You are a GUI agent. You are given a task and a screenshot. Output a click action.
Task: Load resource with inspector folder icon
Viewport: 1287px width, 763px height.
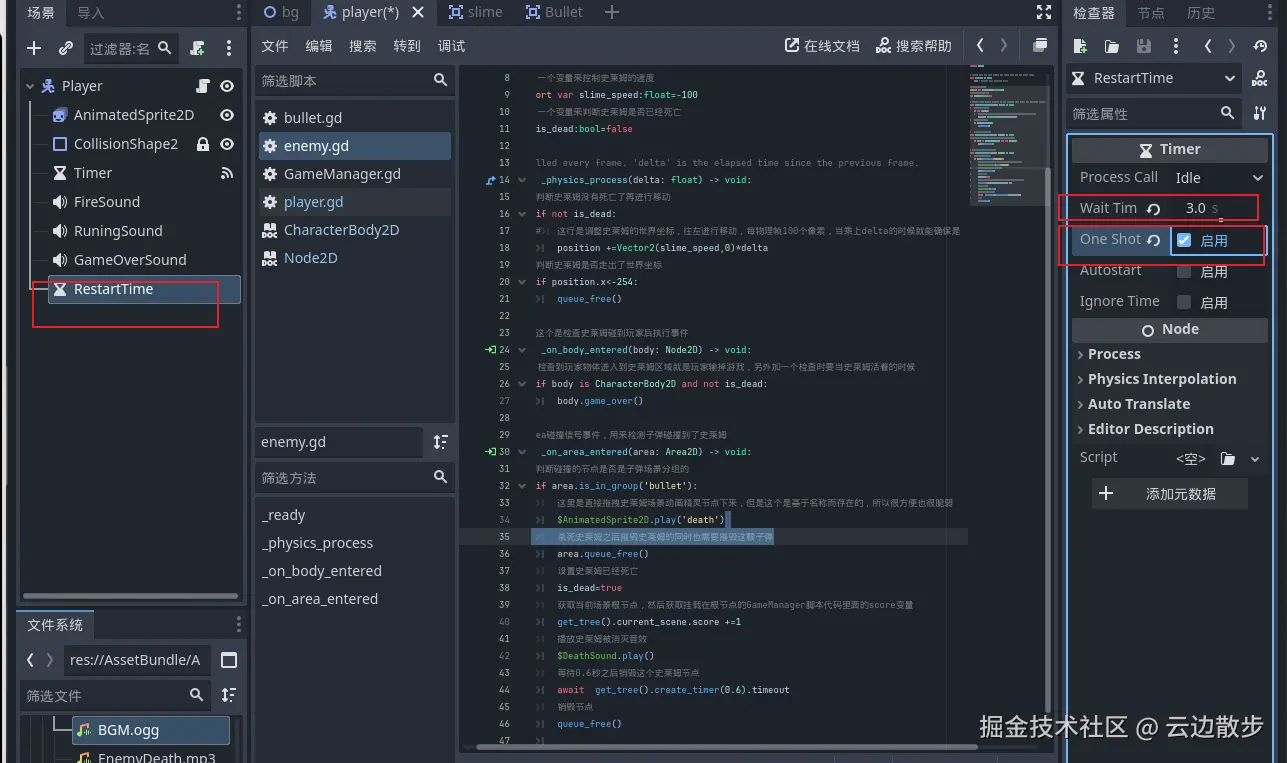pyautogui.click(x=1112, y=46)
